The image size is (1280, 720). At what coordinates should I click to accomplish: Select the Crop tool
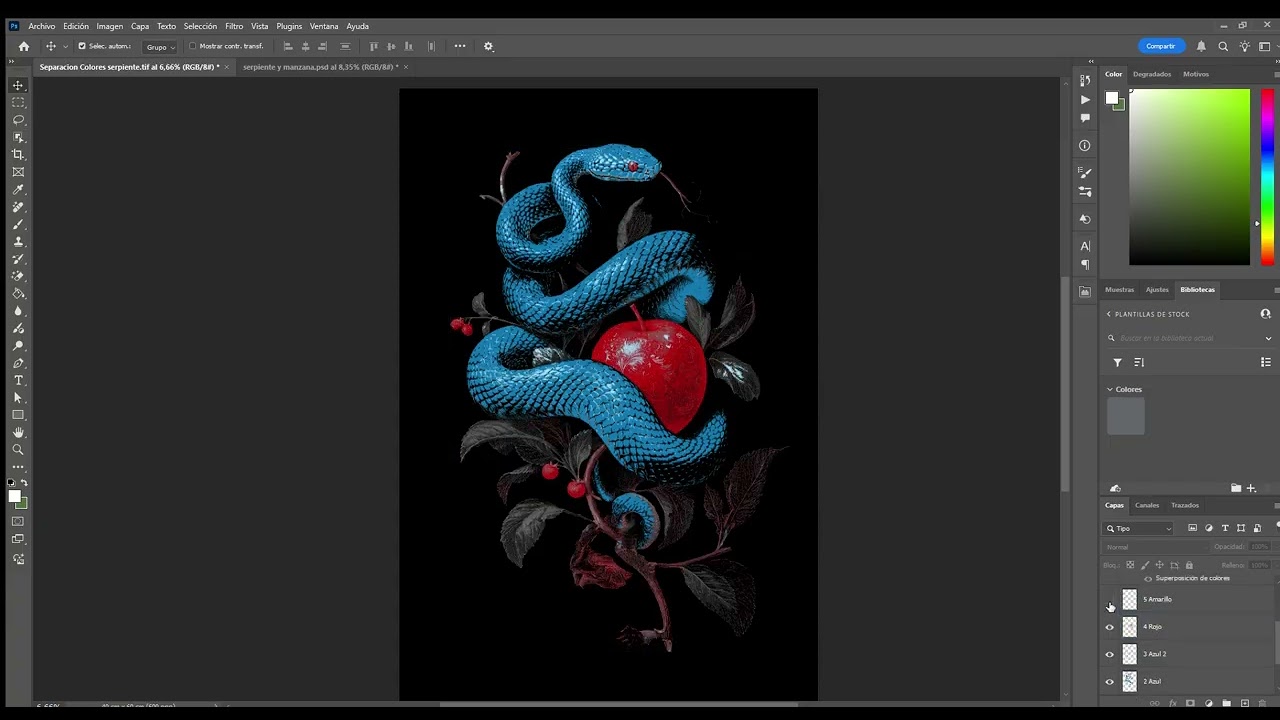pos(18,154)
